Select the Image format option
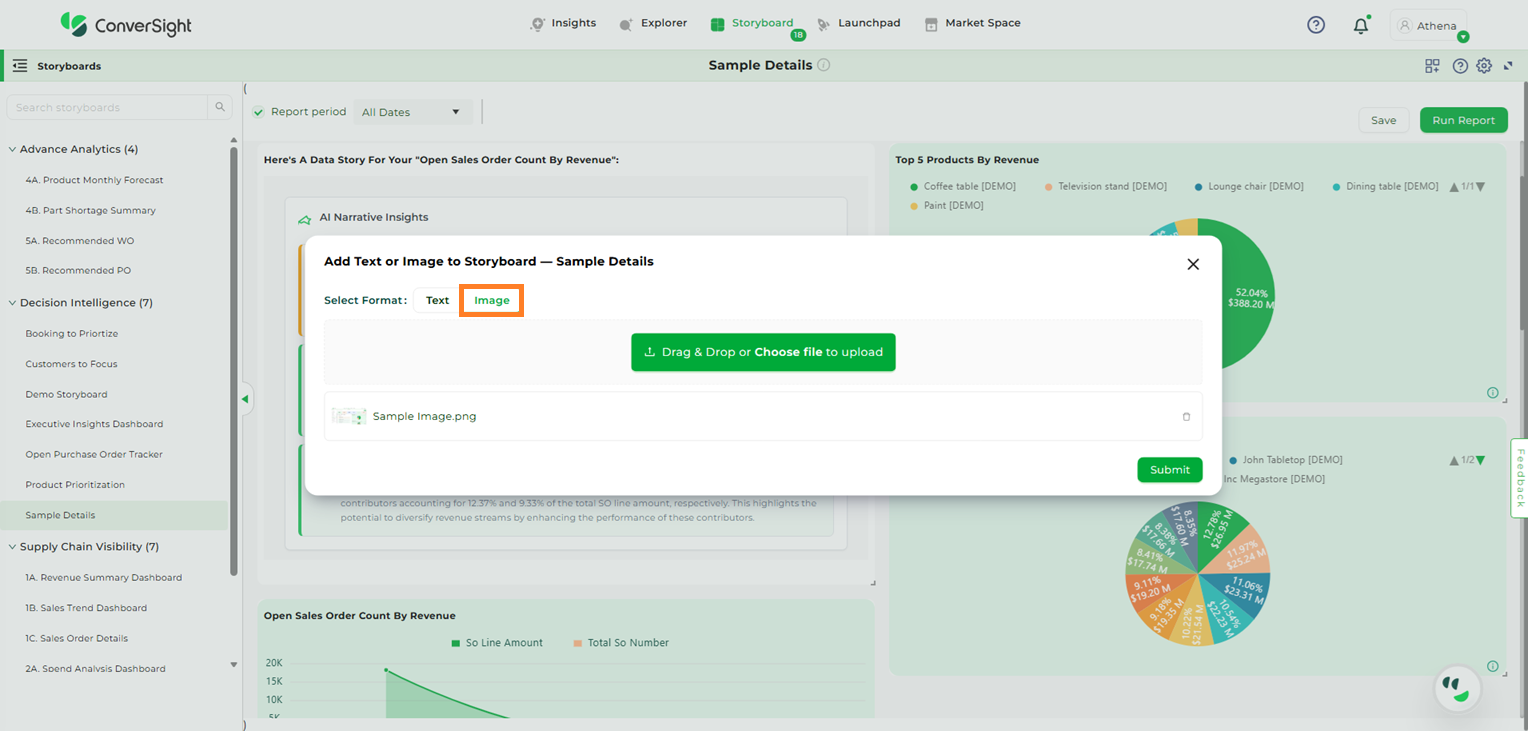Screen dimensions: 1528x731 pos(491,300)
